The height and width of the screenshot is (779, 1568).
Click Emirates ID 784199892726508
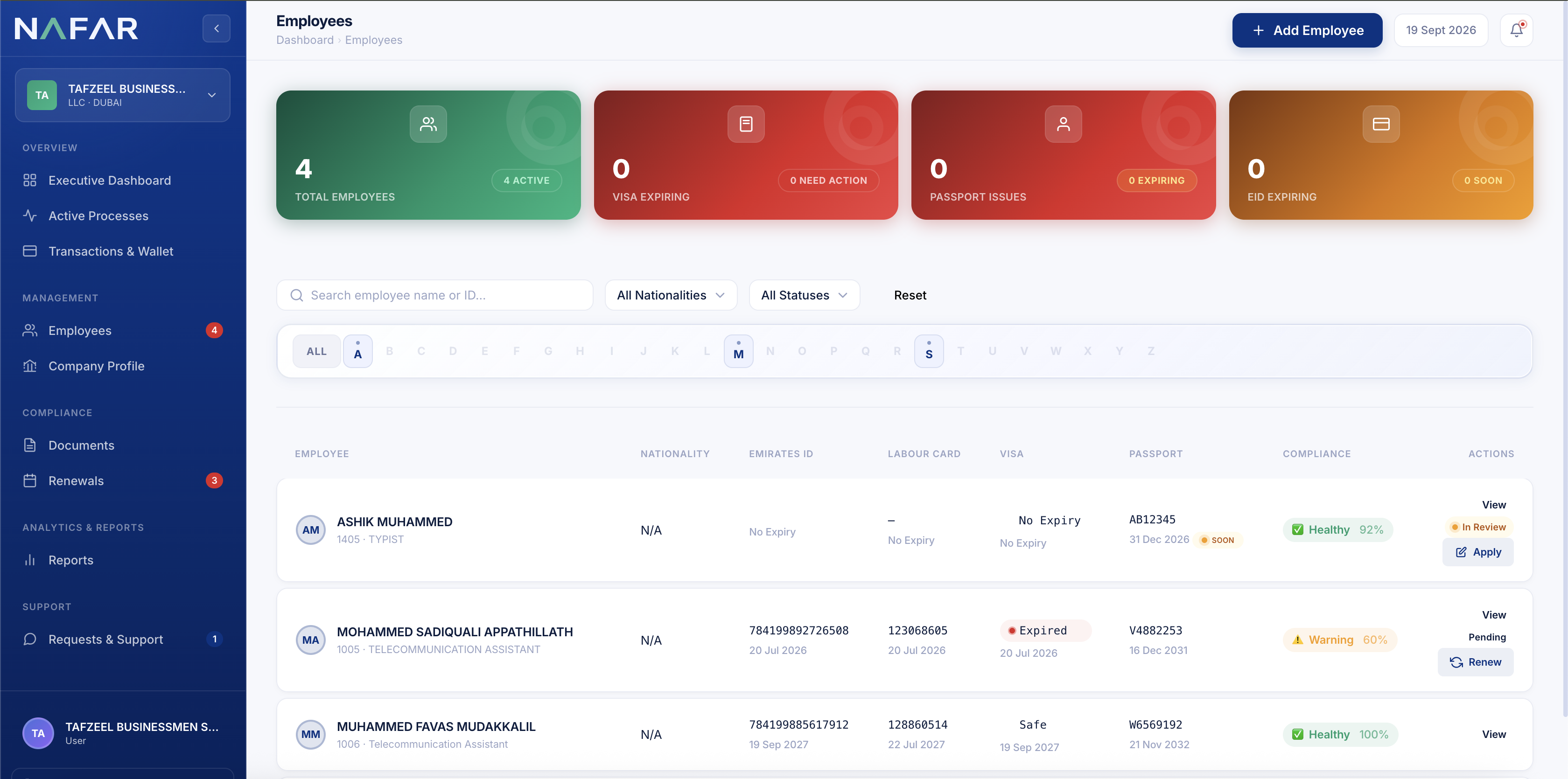click(798, 631)
